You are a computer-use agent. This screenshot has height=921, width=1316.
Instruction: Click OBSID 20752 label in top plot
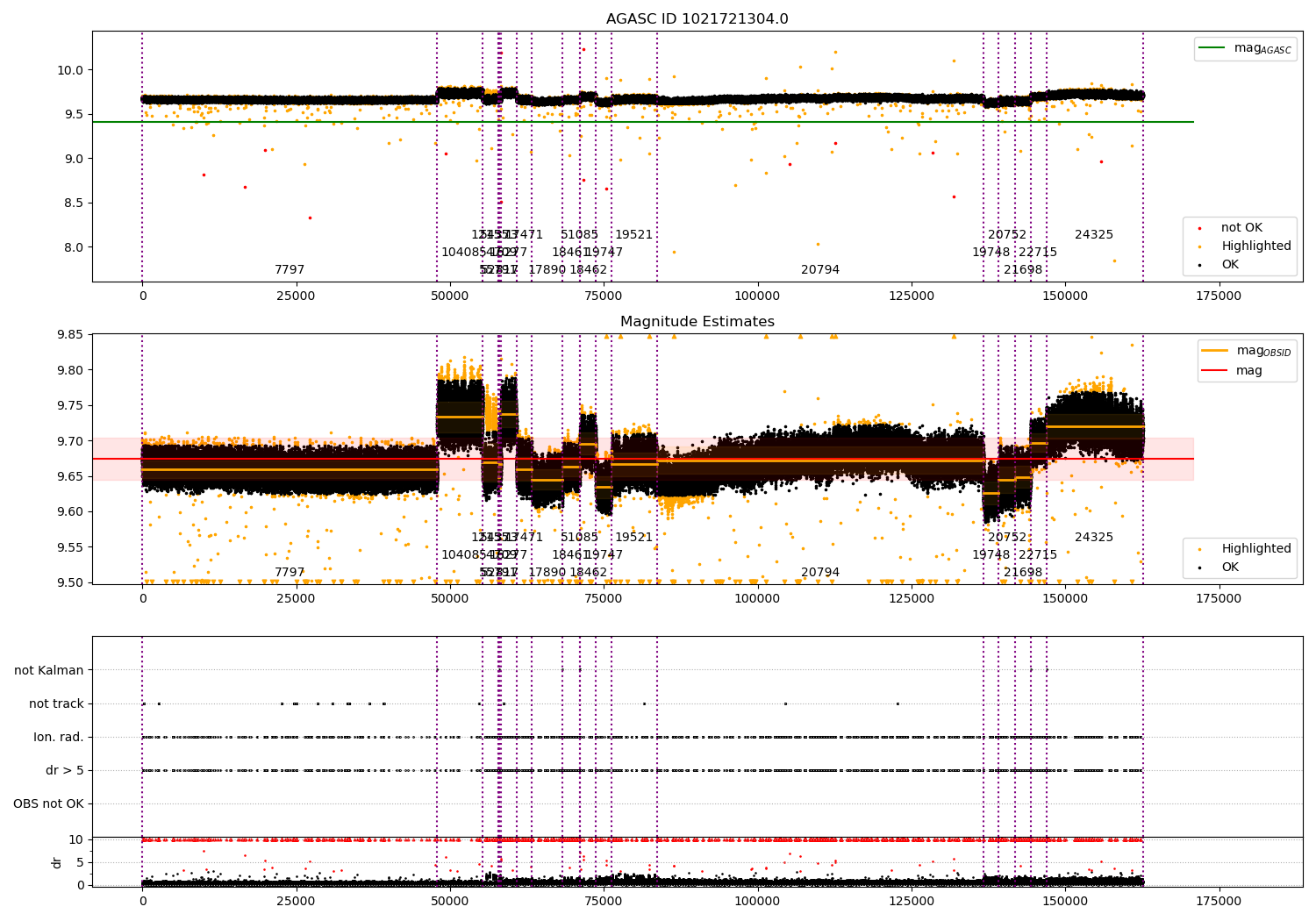pyautogui.click(x=1007, y=235)
